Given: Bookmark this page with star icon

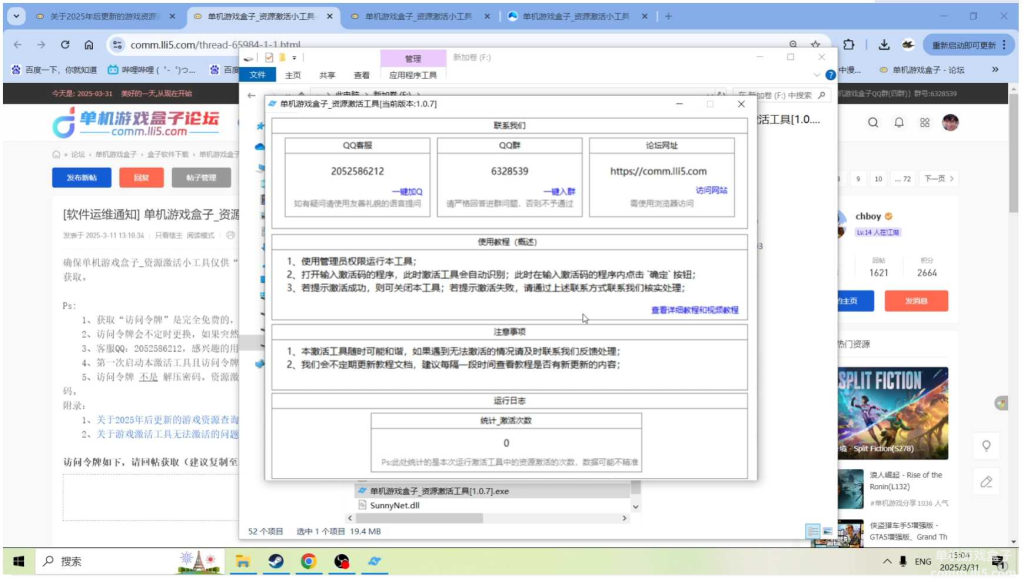Looking at the screenshot, I should coord(816,44).
